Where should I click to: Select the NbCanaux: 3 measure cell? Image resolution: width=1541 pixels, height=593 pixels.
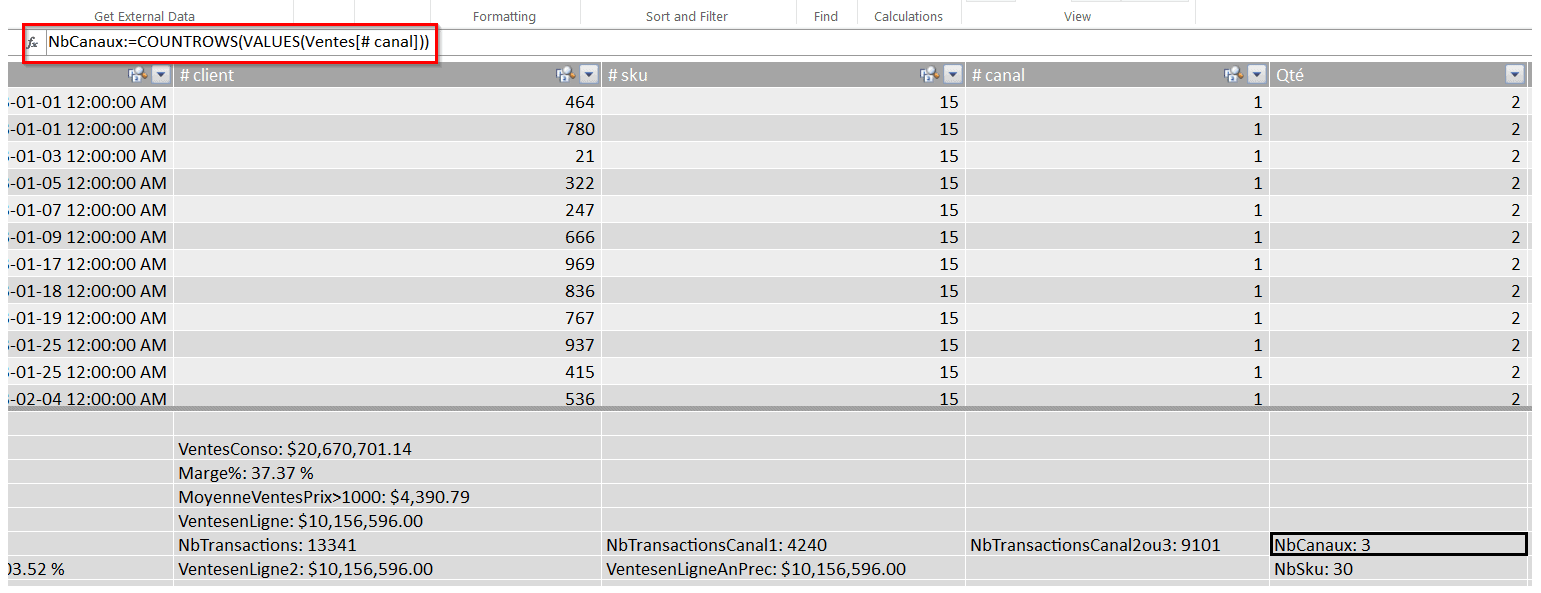tap(1398, 545)
